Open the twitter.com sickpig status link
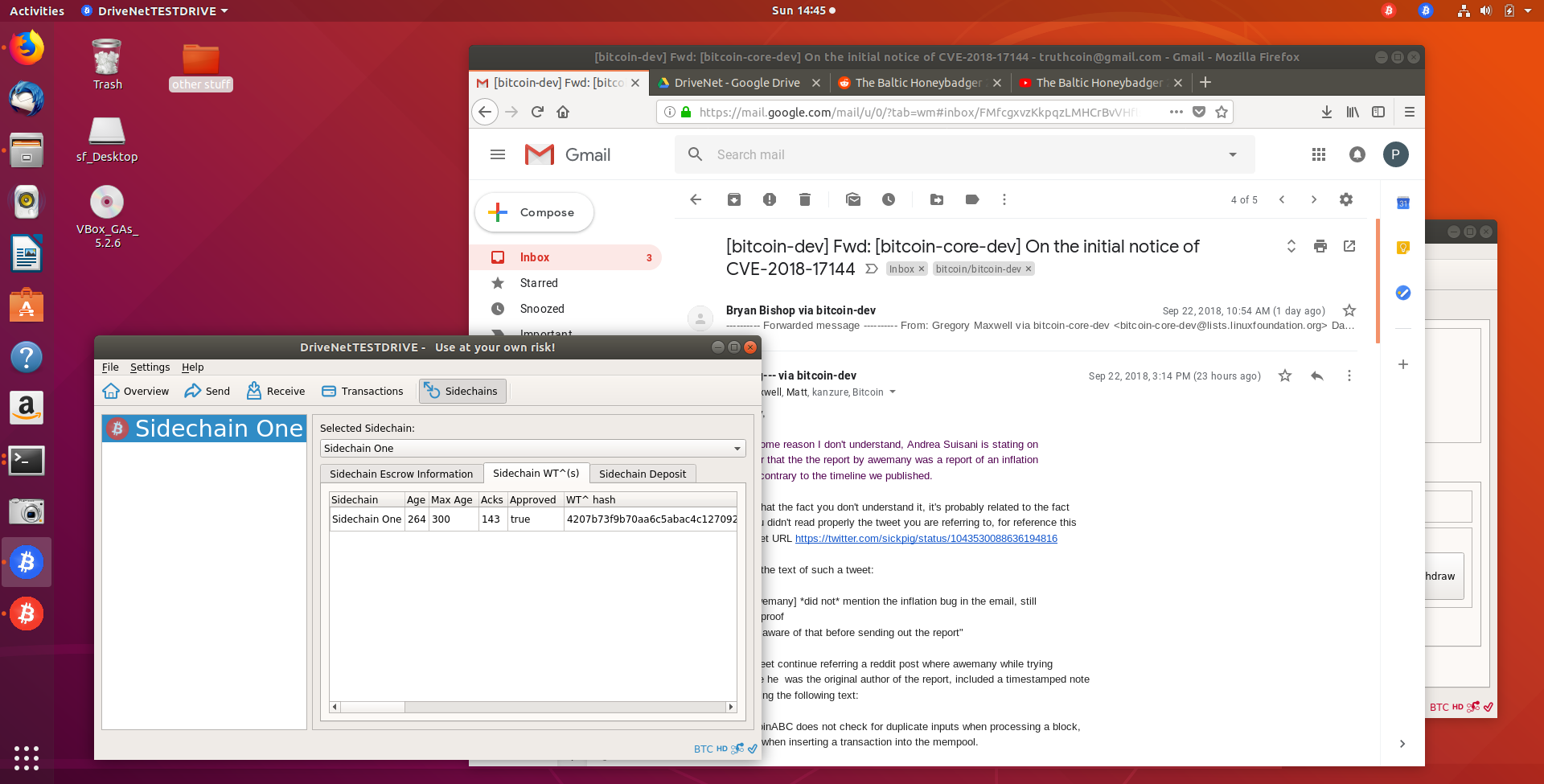Screen dimensions: 1544x784 [x=926, y=539]
